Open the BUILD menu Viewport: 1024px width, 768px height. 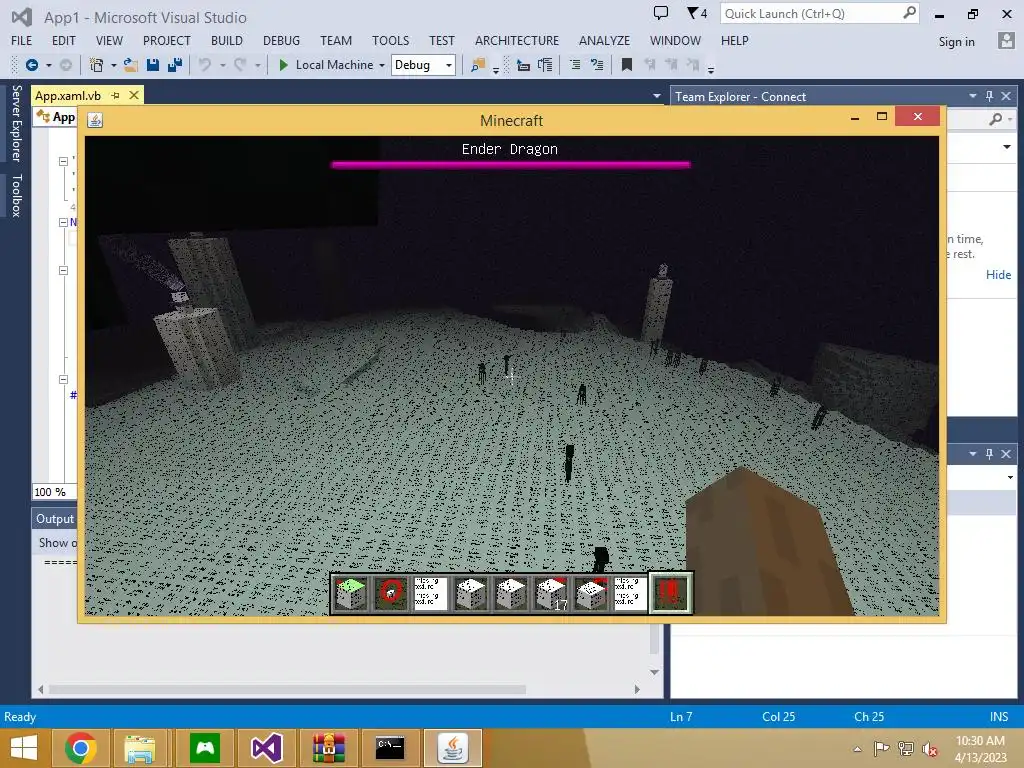[227, 40]
